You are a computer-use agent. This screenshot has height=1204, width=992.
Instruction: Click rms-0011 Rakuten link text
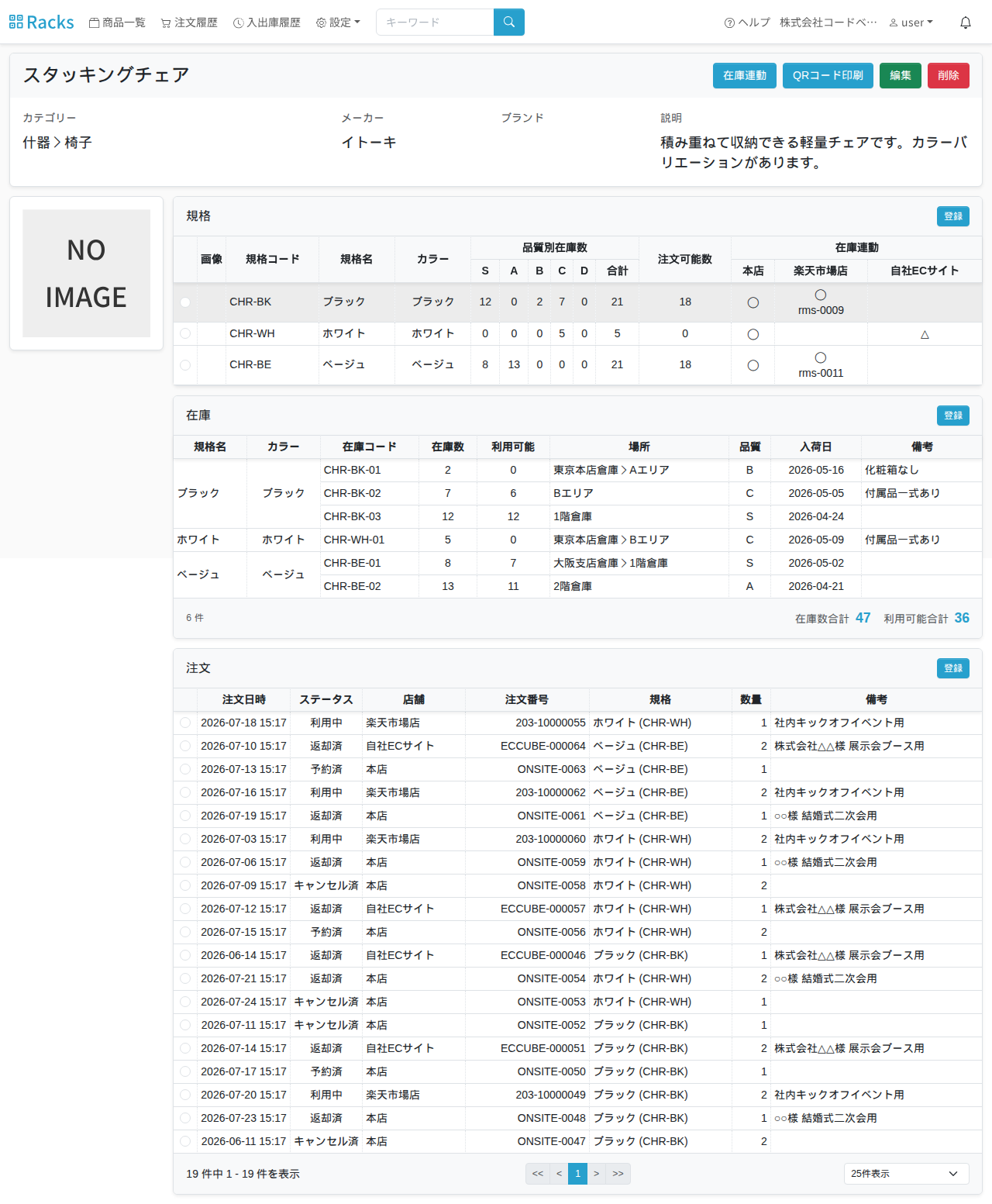[821, 373]
